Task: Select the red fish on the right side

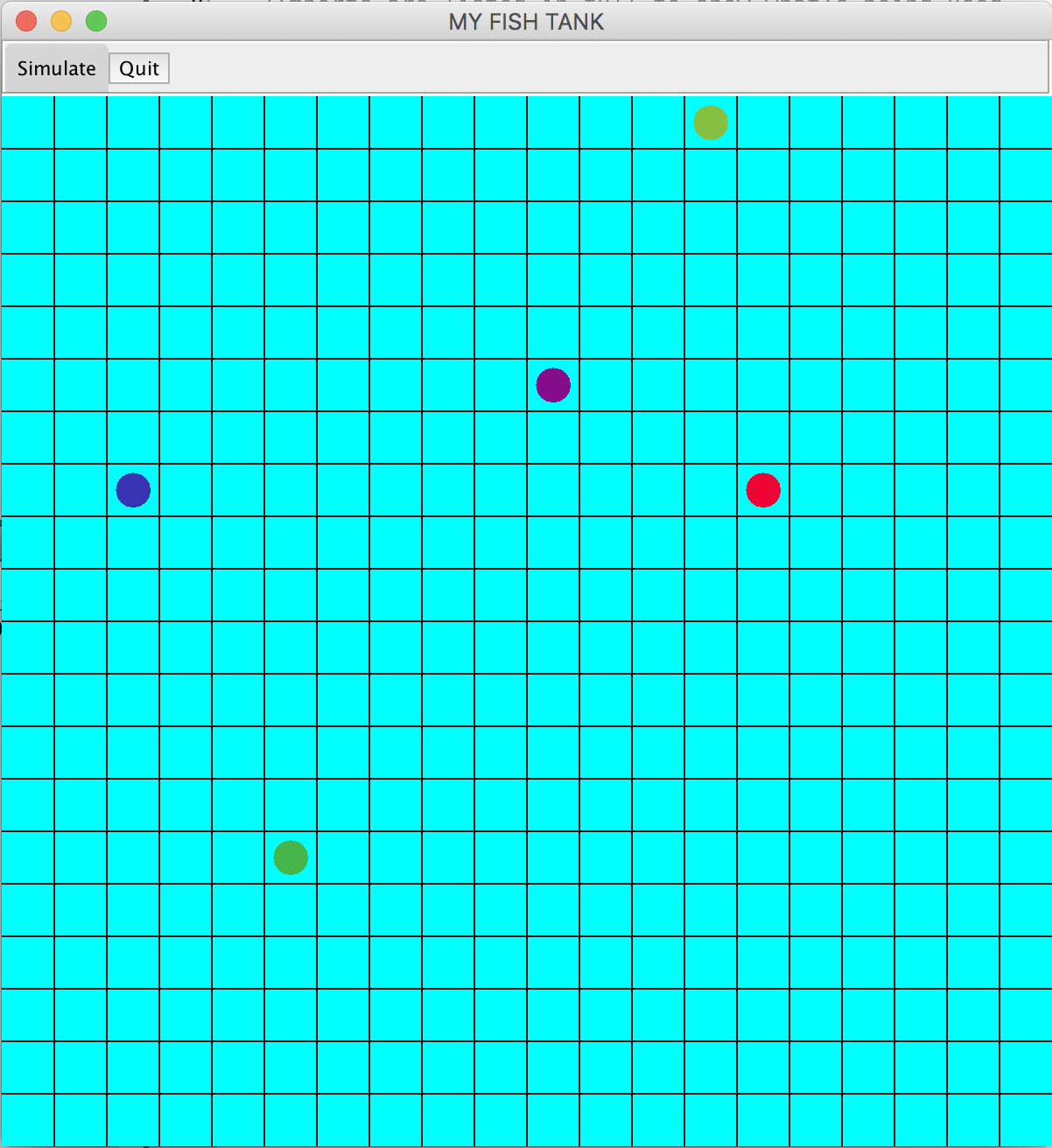Action: 762,490
